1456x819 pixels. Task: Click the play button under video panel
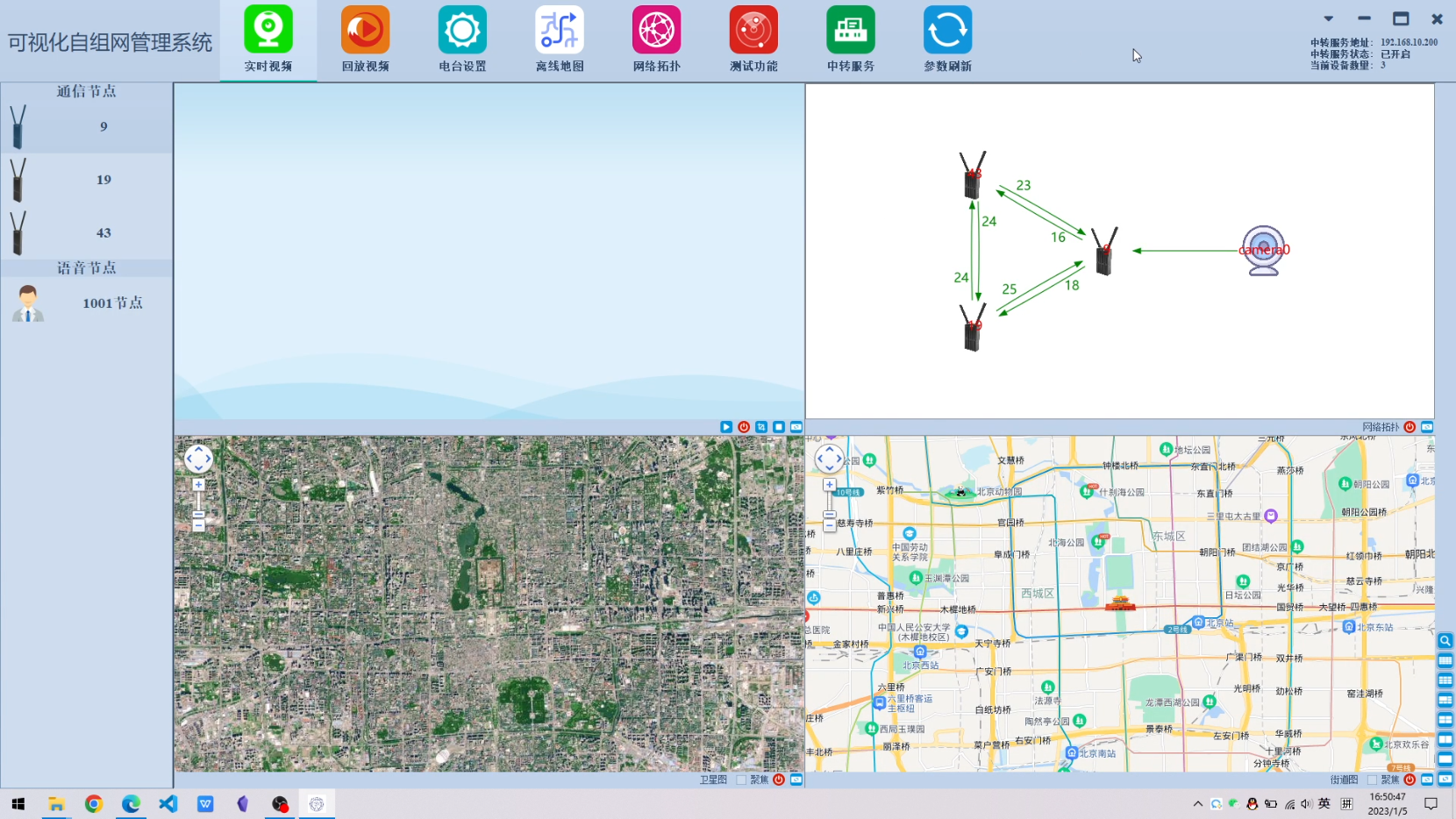(726, 427)
